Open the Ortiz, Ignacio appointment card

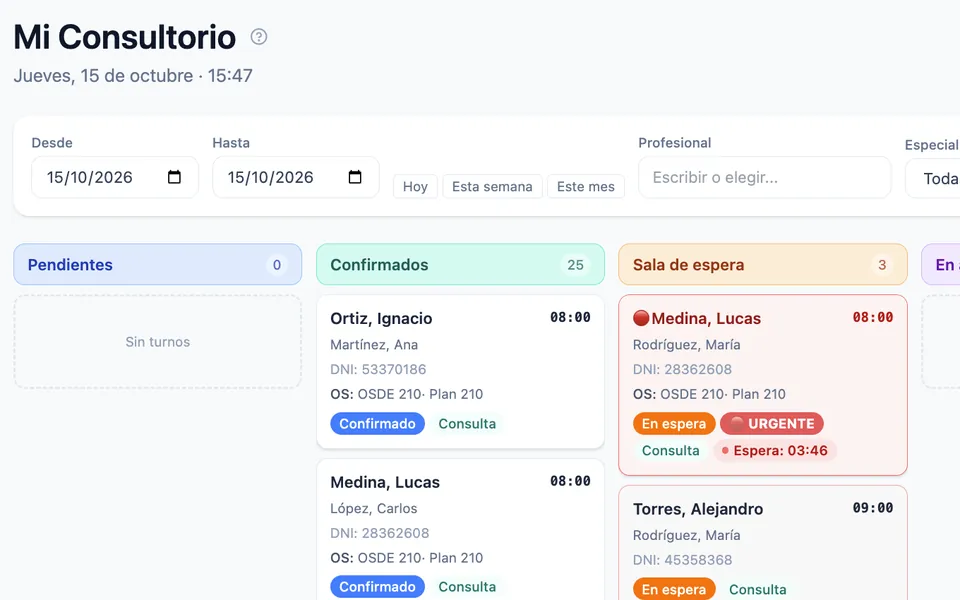tap(460, 372)
